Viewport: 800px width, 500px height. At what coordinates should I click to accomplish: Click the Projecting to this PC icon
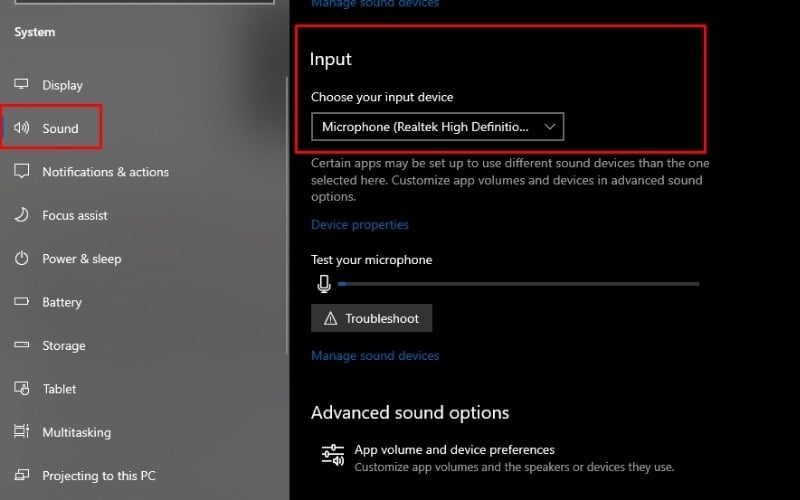pyautogui.click(x=21, y=476)
